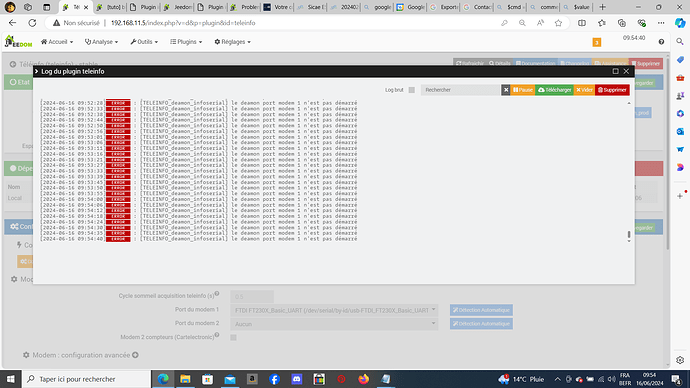Viewport: 690px width, 388px height.
Task: Open new browser tab with plus
Action: tap(602, 7)
